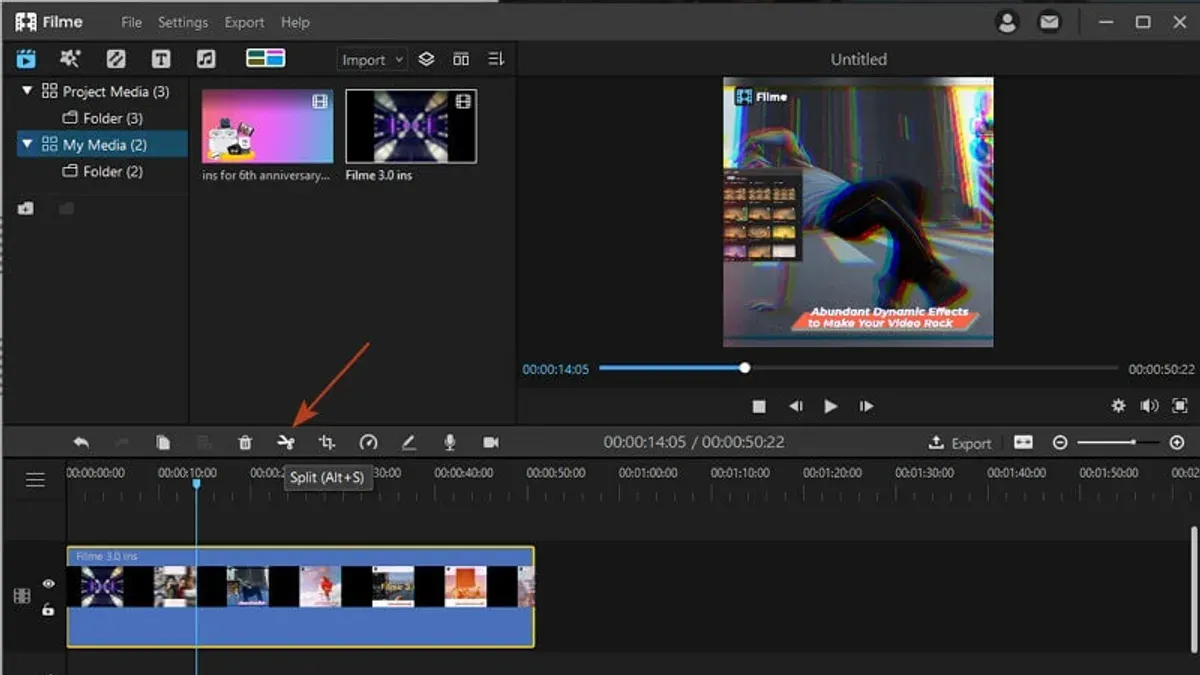Viewport: 1200px width, 675px height.
Task: Select Folder (3) under Project Media
Action: tap(102, 118)
